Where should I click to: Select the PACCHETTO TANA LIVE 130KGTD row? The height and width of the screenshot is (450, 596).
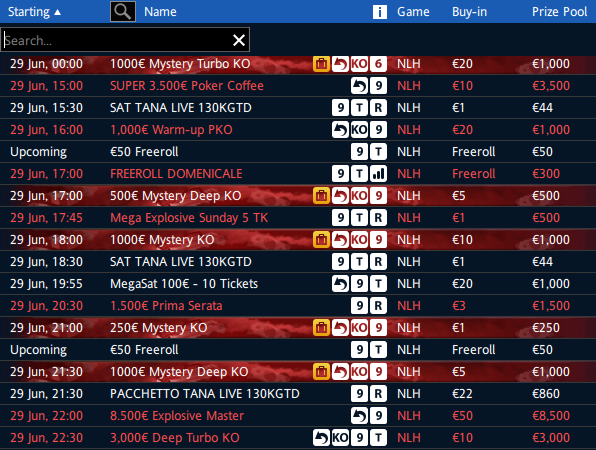pyautogui.click(x=298, y=394)
